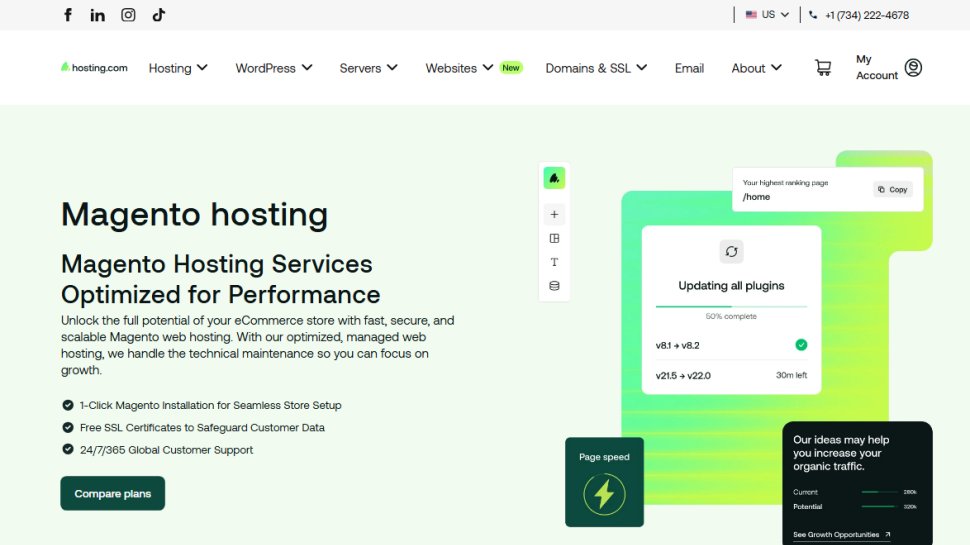
Task: Open the TikTok social link
Action: pyautogui.click(x=158, y=15)
